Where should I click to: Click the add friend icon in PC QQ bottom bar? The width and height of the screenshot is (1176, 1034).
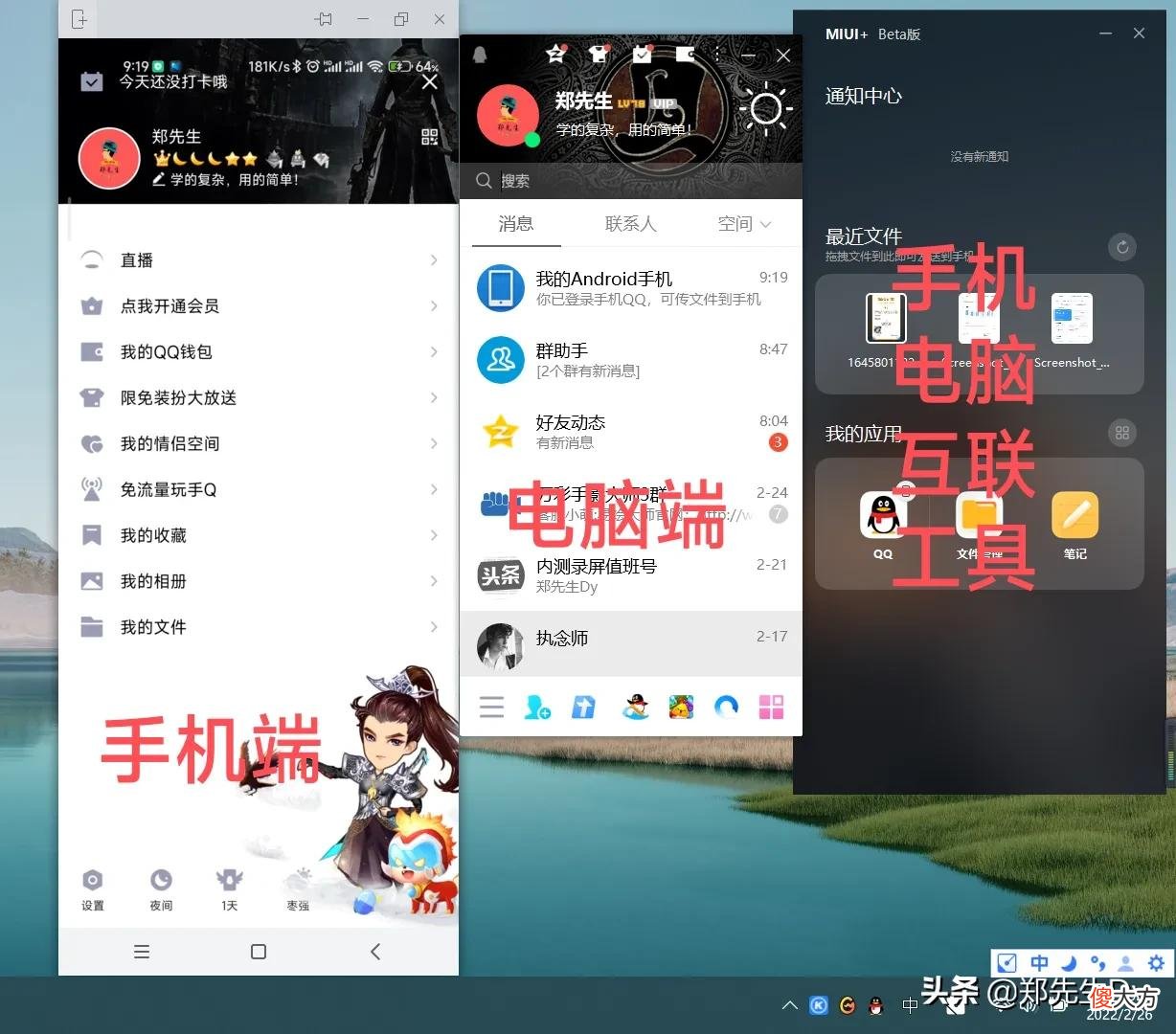point(537,708)
